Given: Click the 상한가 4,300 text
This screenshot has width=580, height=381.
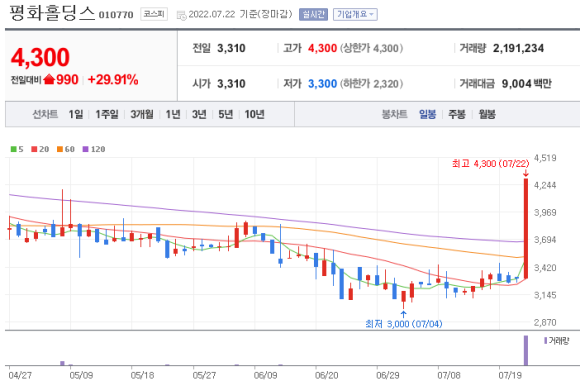Looking at the screenshot, I should 371,48.
